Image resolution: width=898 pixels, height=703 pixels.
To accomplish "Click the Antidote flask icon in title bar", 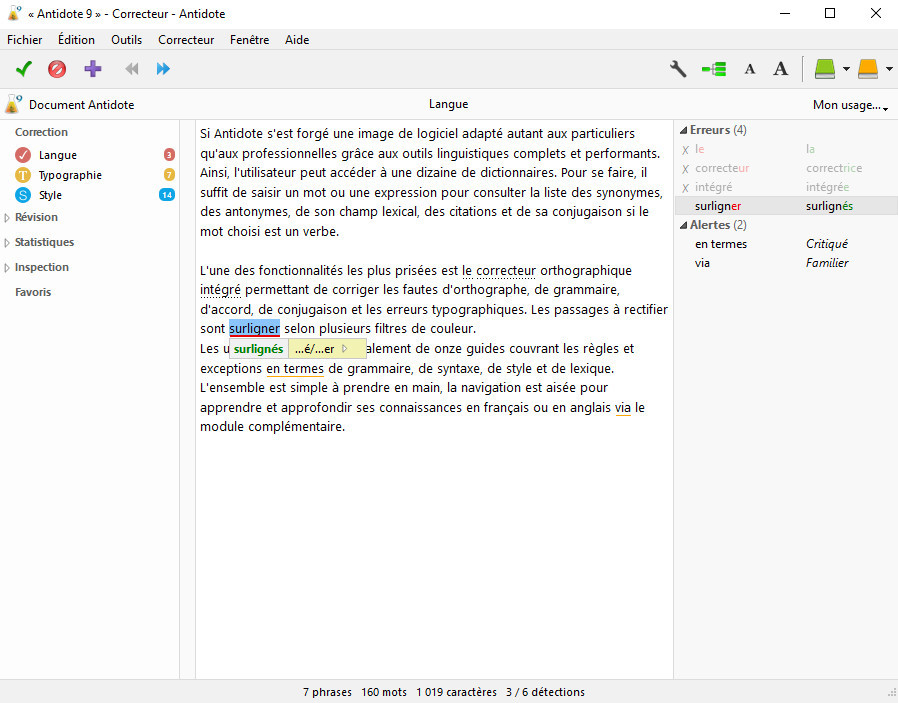I will point(14,13).
